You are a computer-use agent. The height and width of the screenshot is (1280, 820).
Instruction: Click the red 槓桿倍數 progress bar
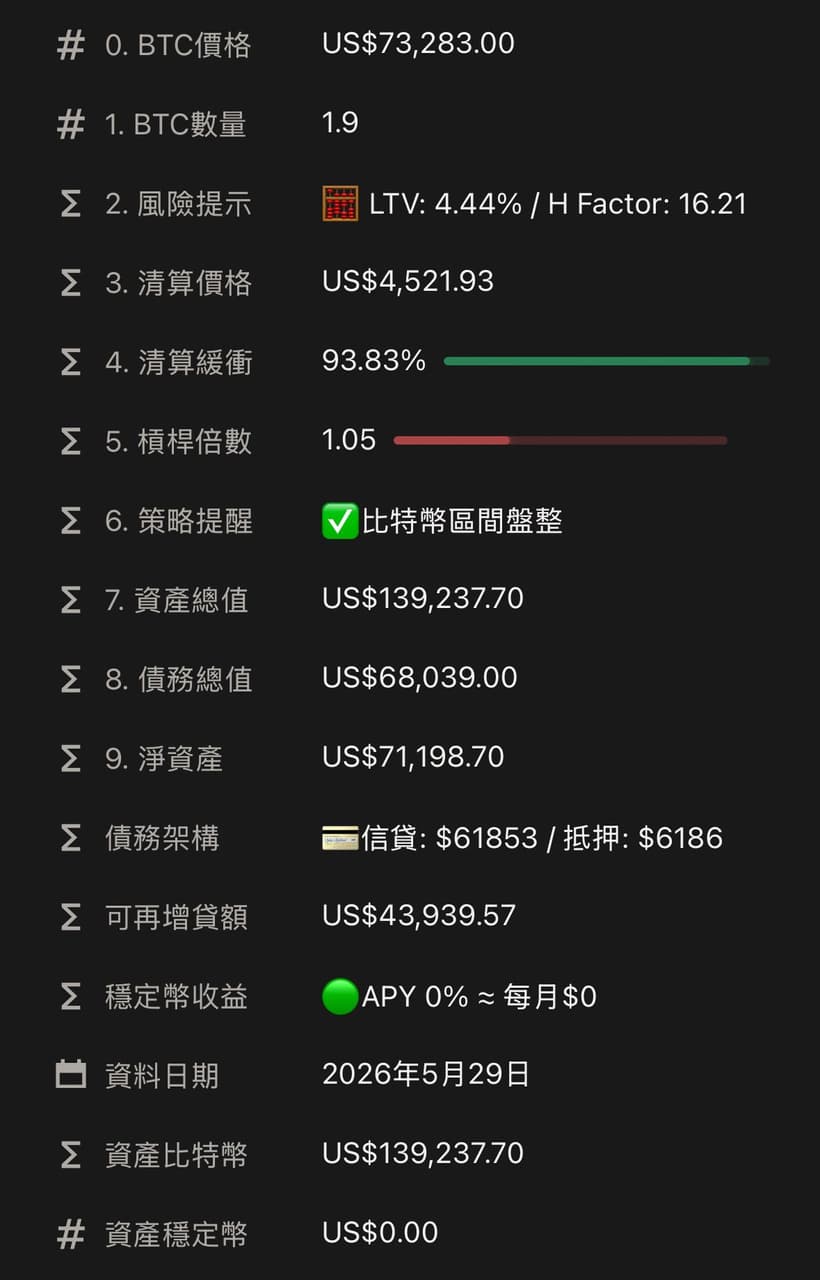click(x=560, y=440)
